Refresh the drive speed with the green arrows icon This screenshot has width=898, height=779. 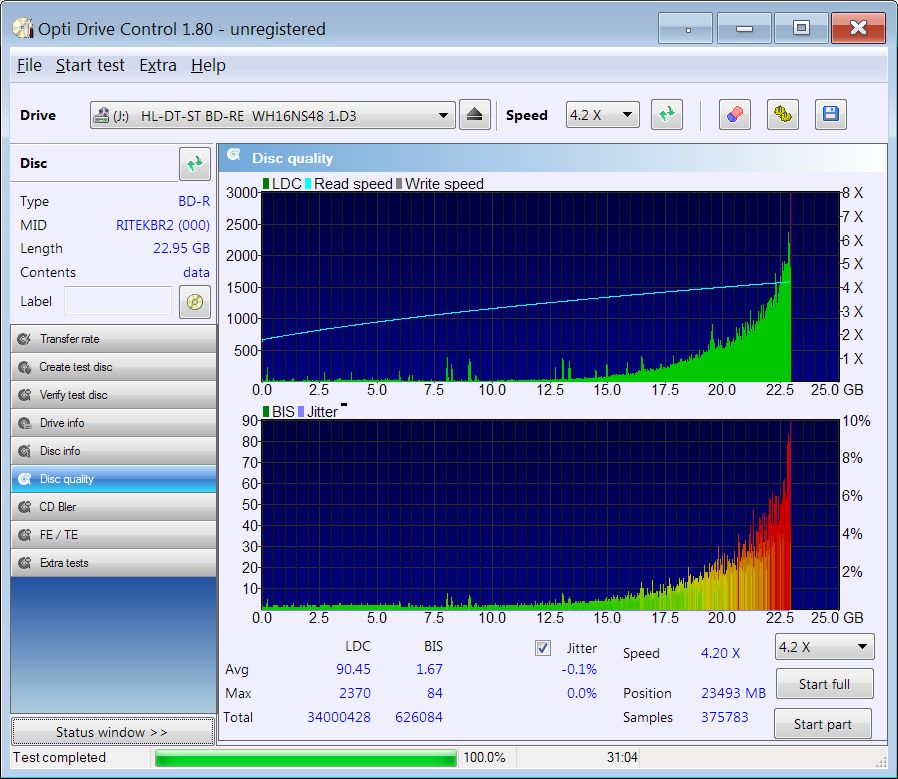[667, 115]
